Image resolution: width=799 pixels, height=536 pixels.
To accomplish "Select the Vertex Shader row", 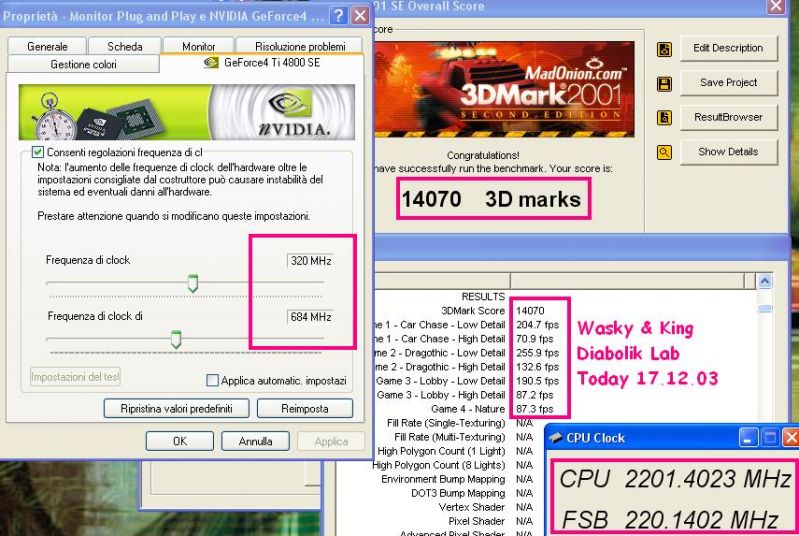I will click(486, 507).
